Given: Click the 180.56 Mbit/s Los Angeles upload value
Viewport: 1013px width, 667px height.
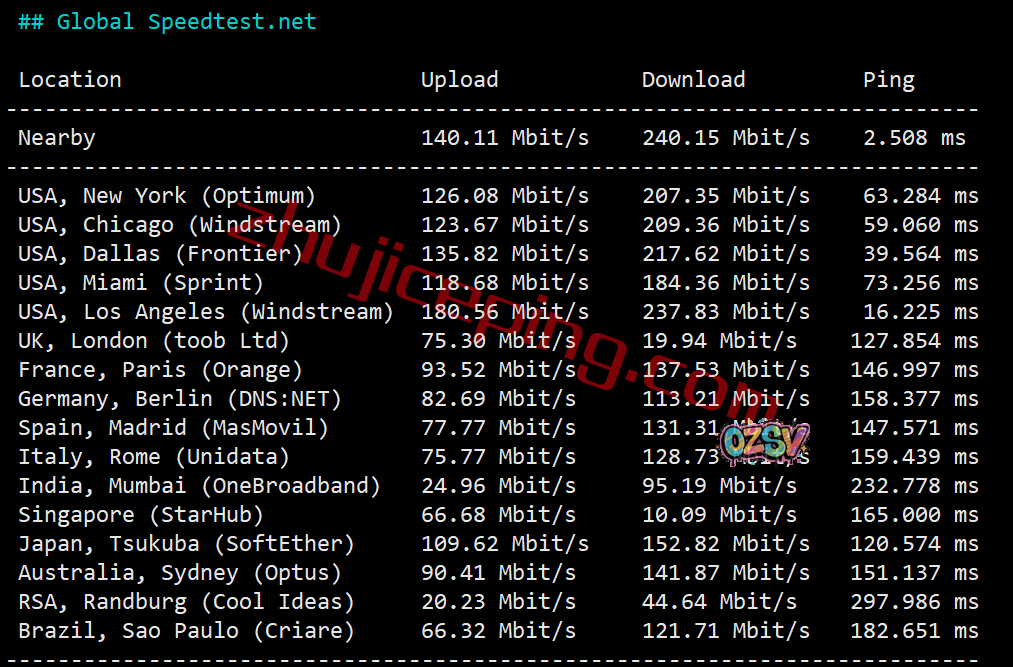Looking at the screenshot, I should pos(505,312).
